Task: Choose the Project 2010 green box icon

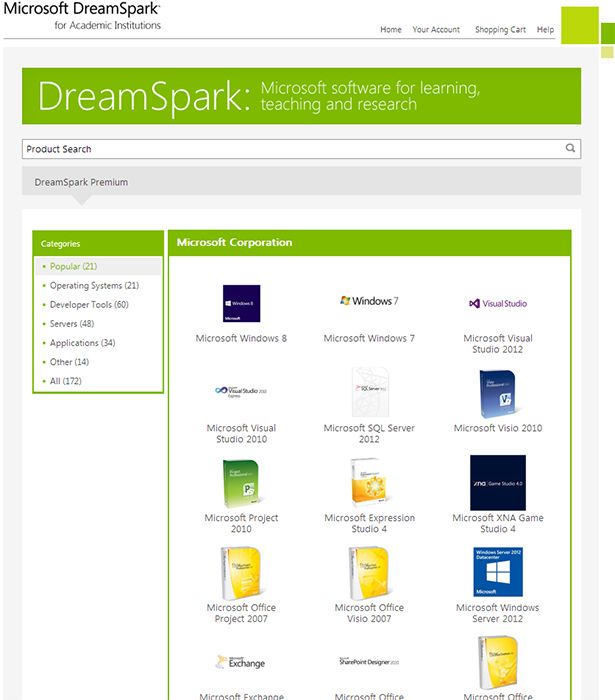Action: click(241, 483)
